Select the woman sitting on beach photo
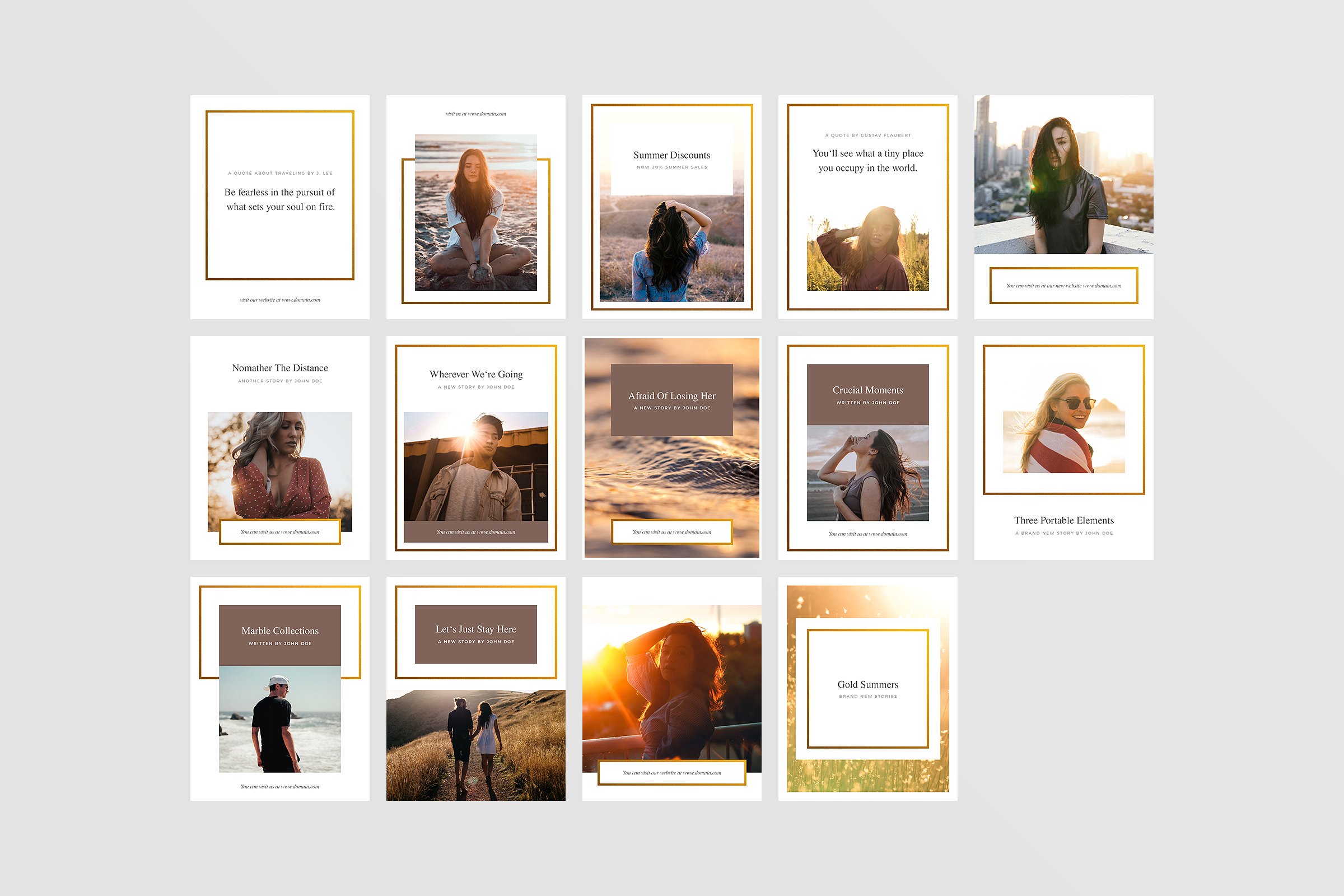Screen dimensions: 1344x896 click(x=475, y=213)
